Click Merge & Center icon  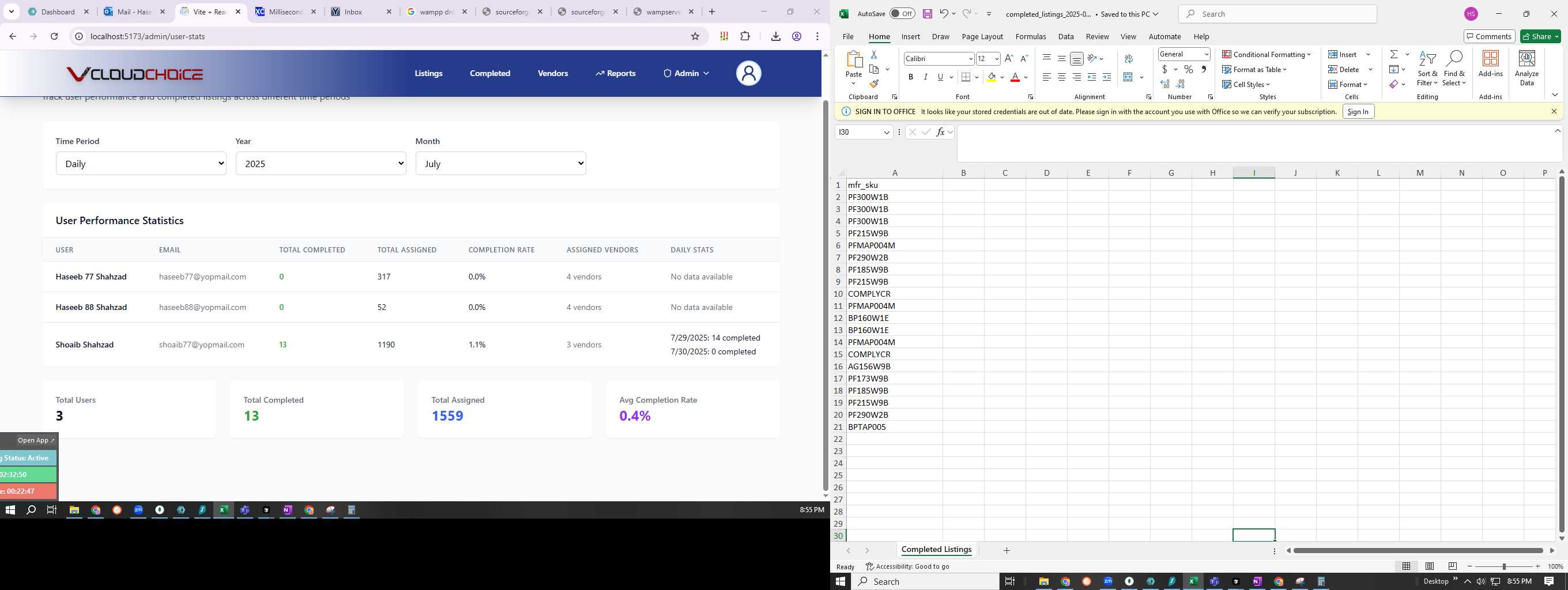[1128, 77]
